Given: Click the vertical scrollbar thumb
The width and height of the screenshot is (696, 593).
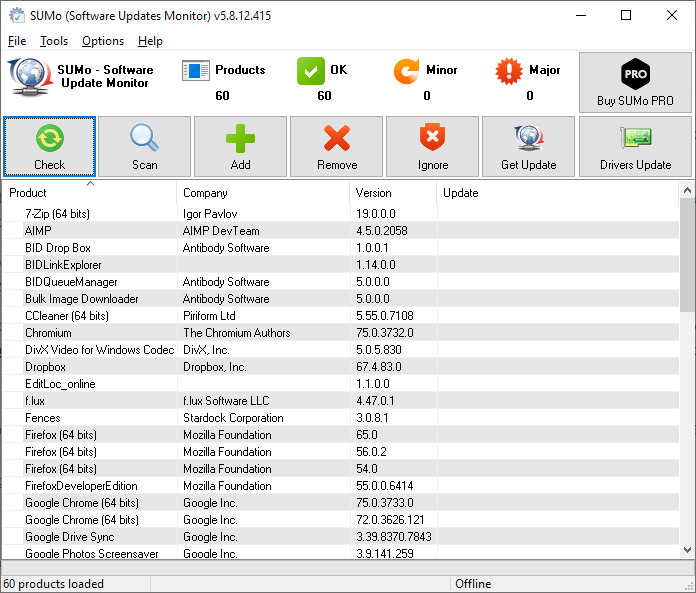Looking at the screenshot, I should click(687, 255).
